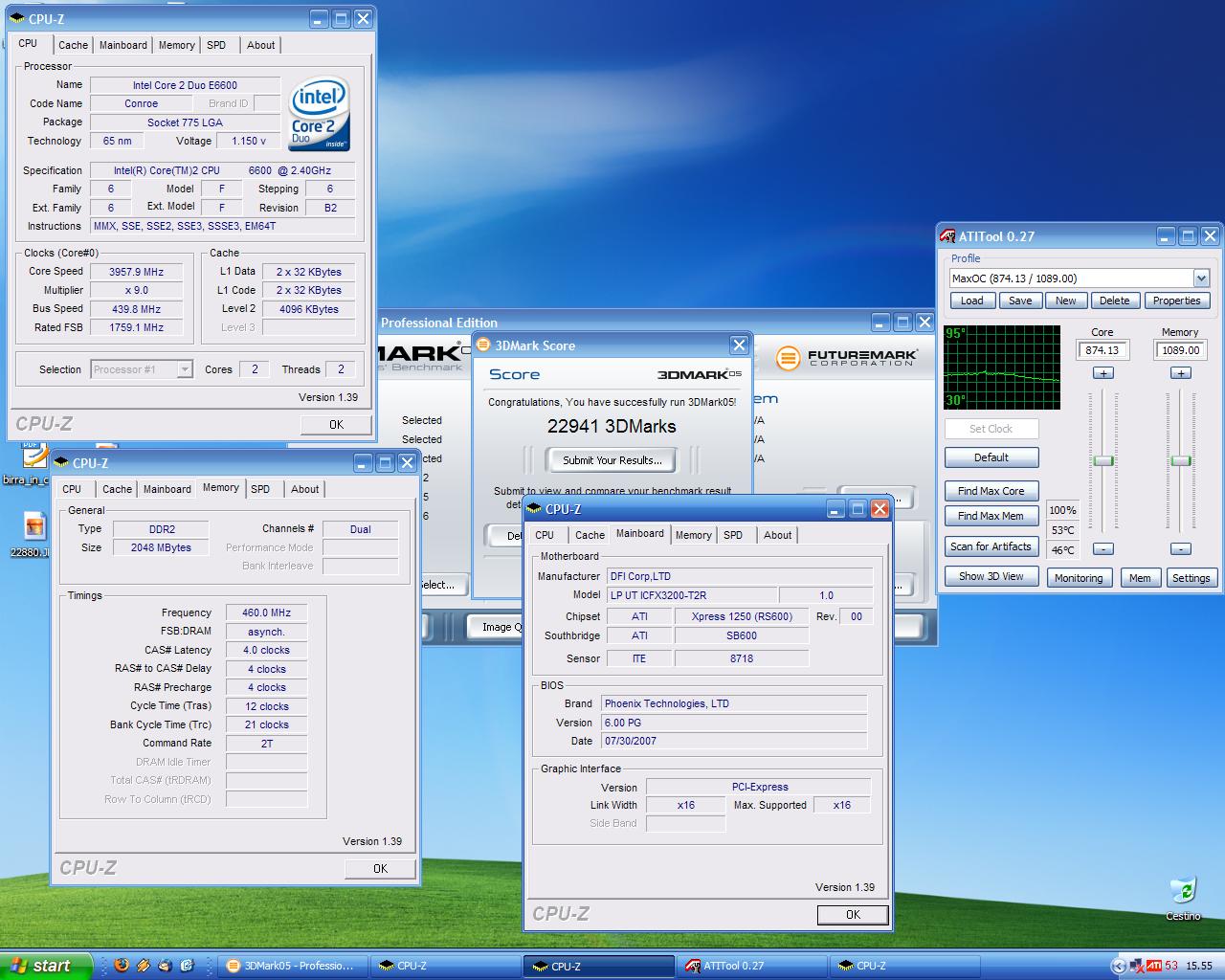
Task: Run Scan for Artifacts
Action: [991, 546]
